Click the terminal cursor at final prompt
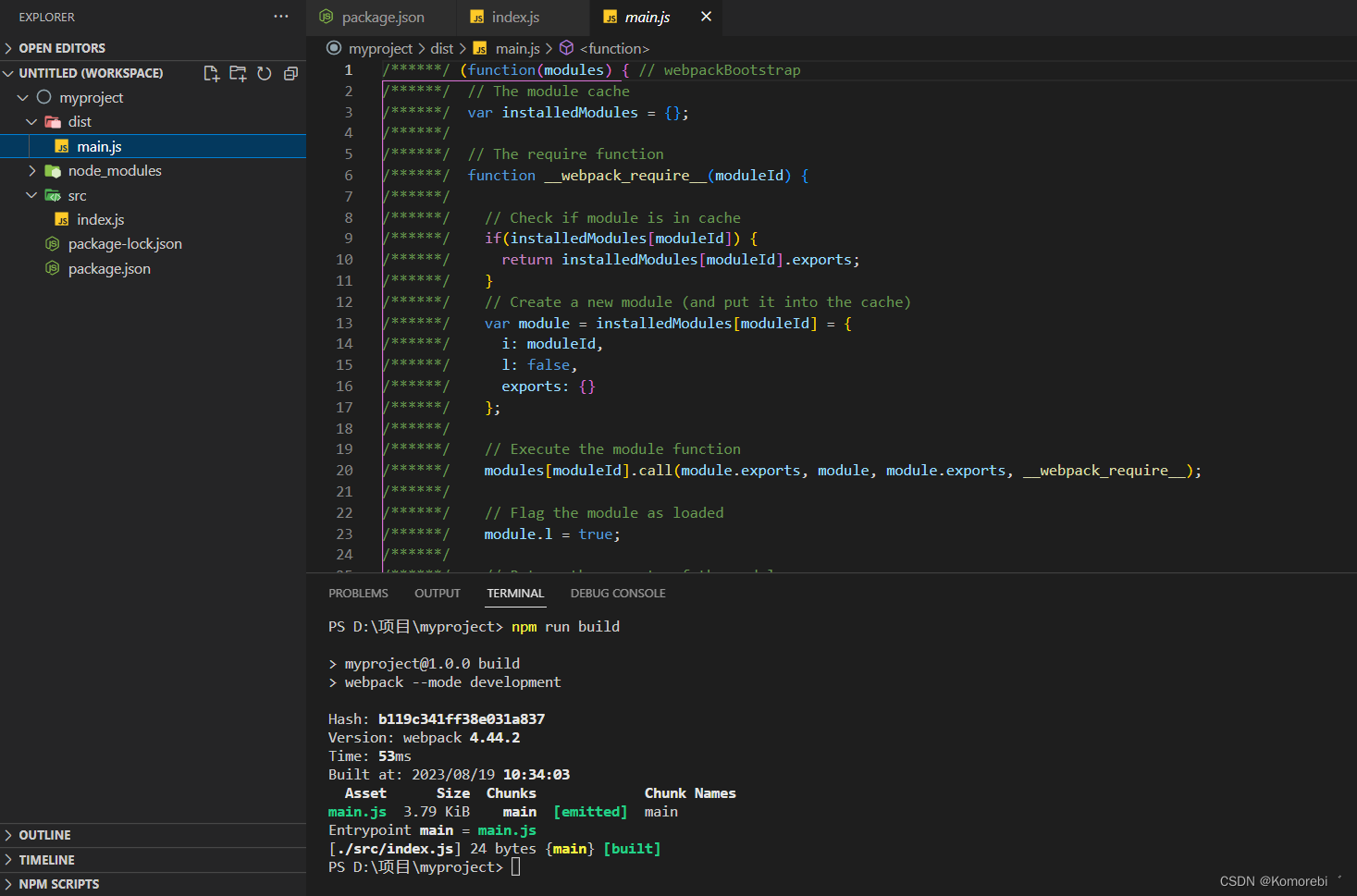This screenshot has height=896, width=1357. click(515, 867)
